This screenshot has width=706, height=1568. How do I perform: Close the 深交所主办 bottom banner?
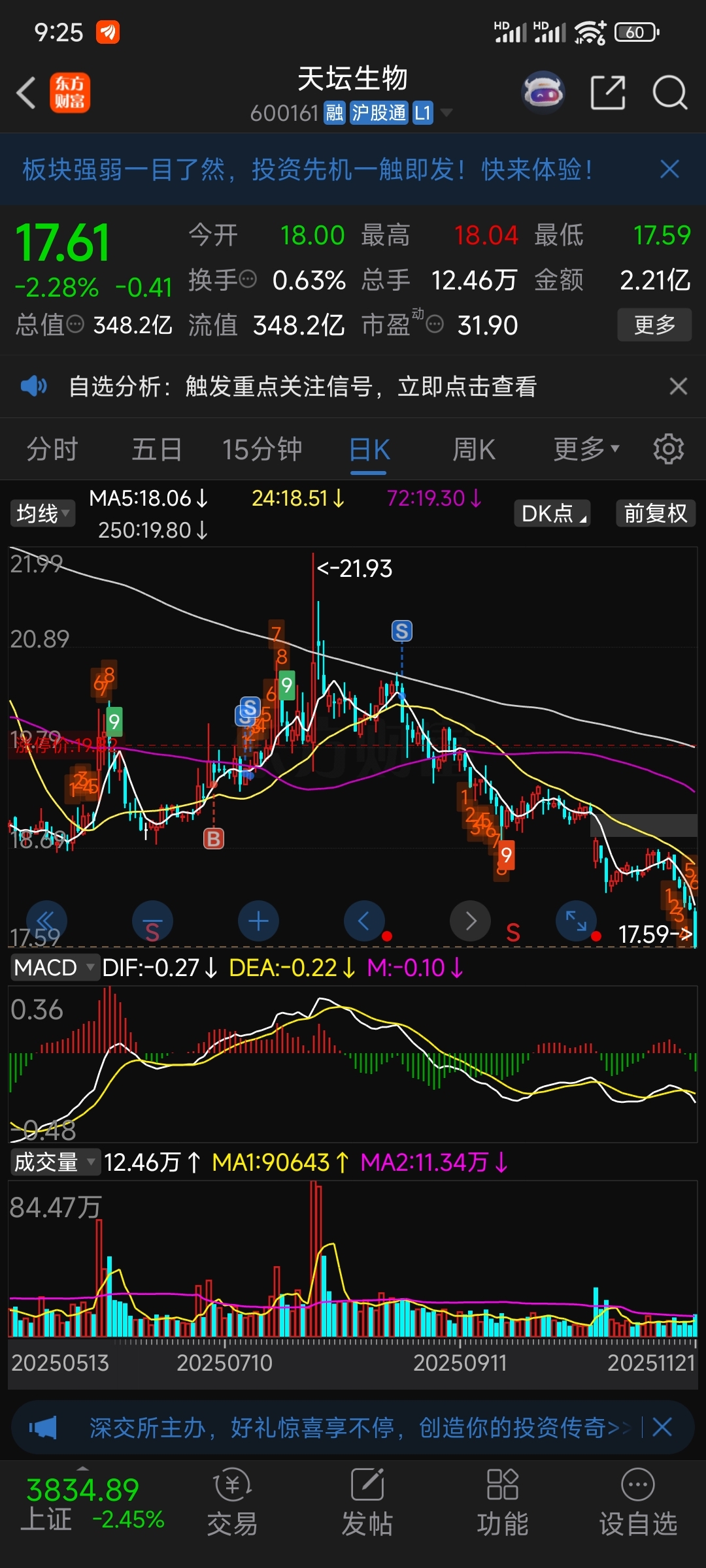click(x=662, y=1427)
